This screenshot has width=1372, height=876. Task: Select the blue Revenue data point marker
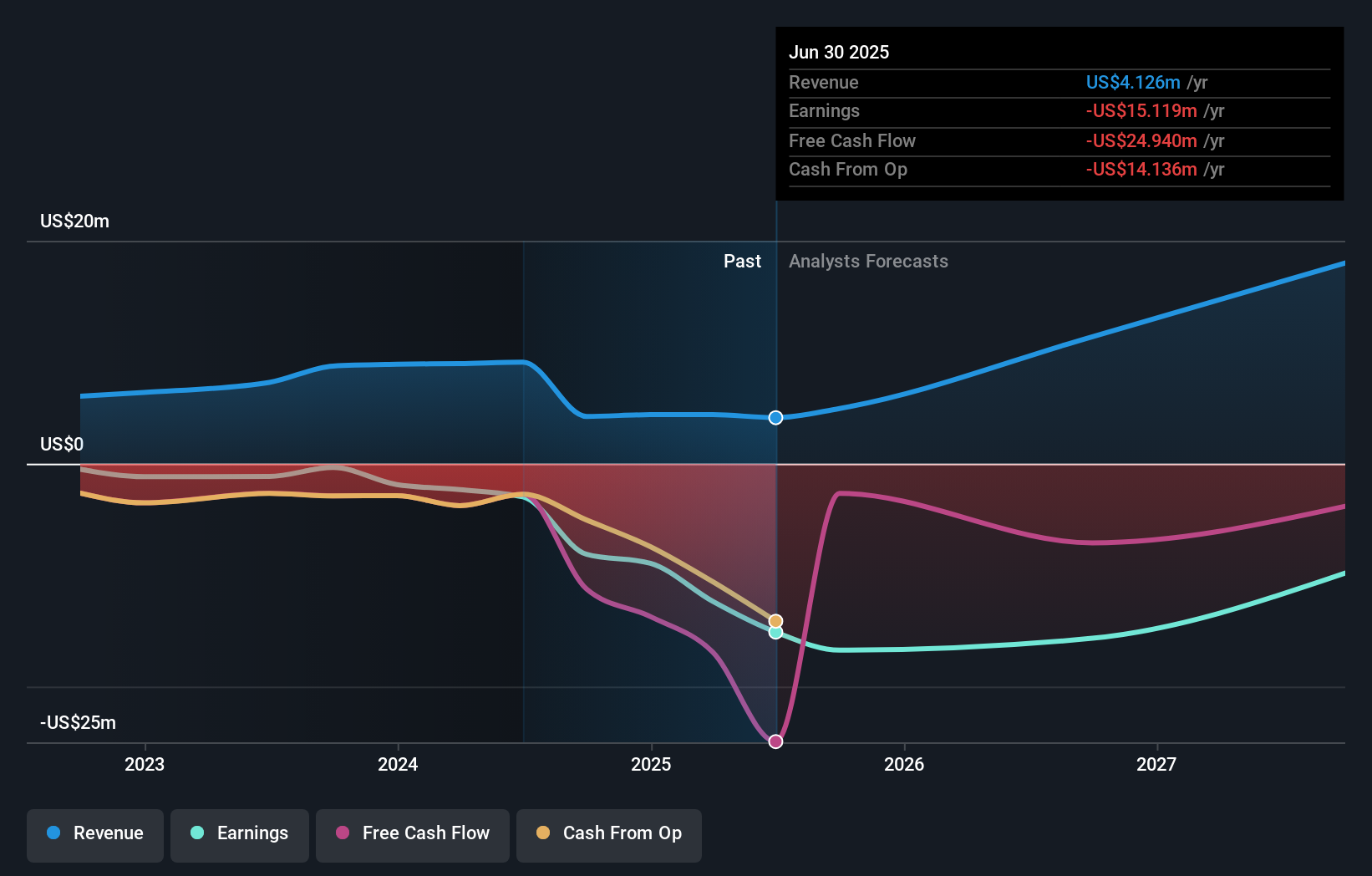(x=775, y=417)
